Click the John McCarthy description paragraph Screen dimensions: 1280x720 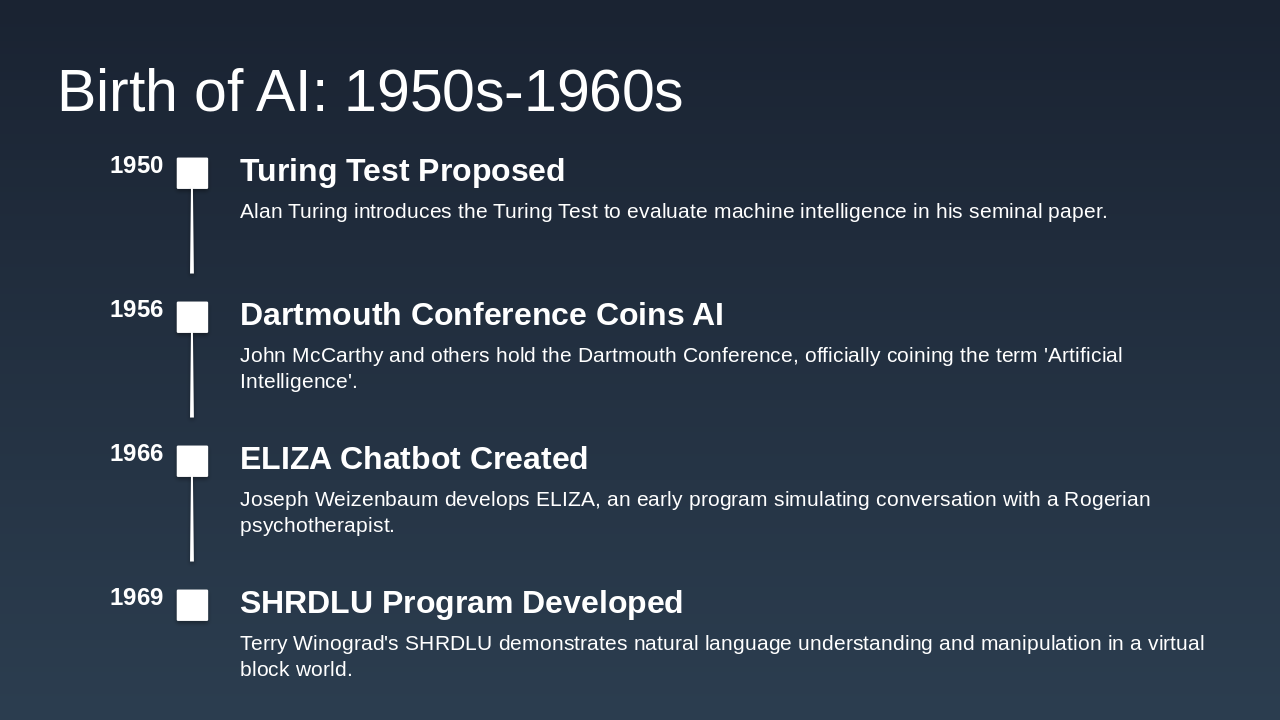point(680,368)
